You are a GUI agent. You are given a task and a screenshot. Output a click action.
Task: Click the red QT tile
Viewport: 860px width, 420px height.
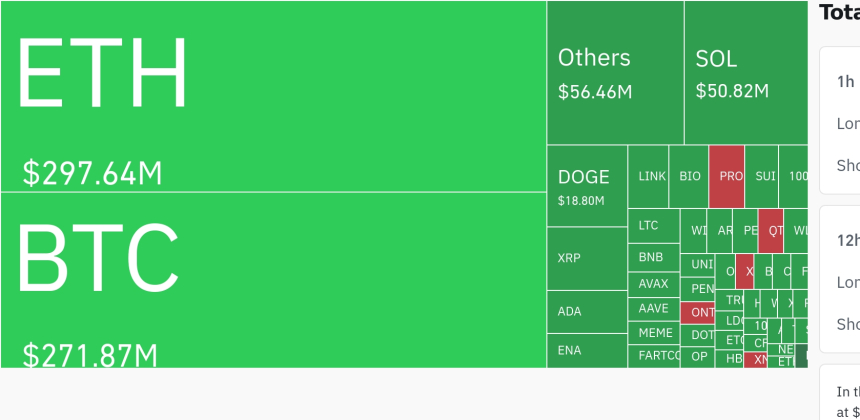click(771, 230)
